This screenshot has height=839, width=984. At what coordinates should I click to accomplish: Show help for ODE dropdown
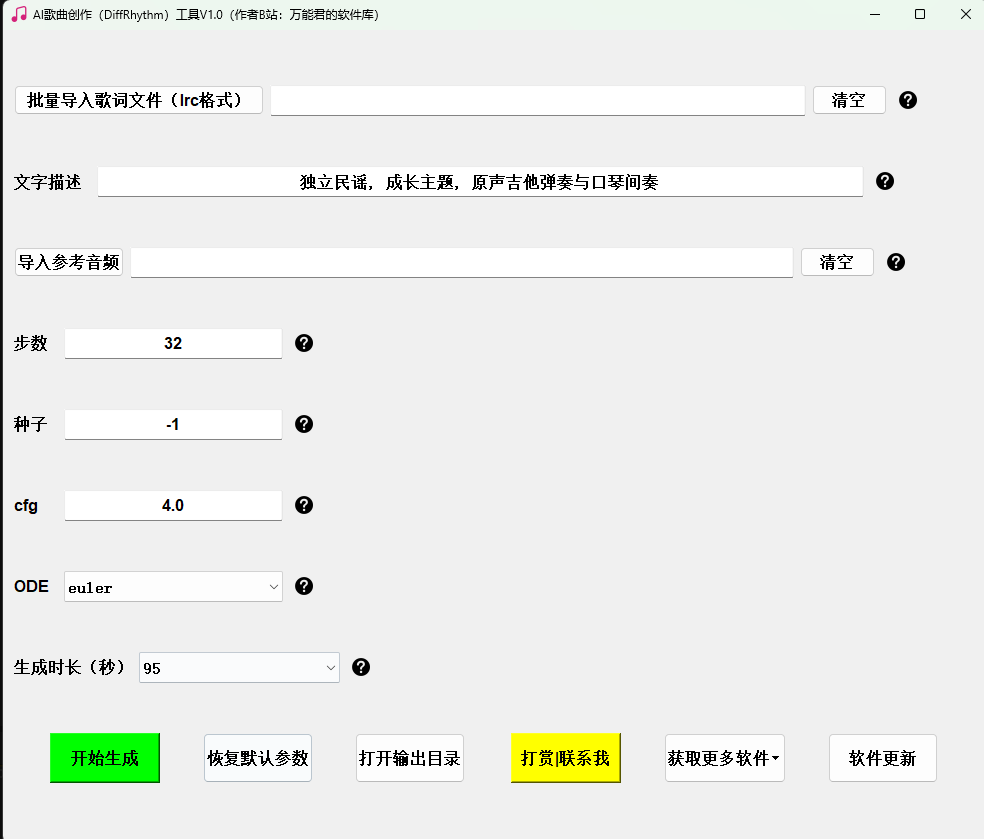(x=304, y=586)
